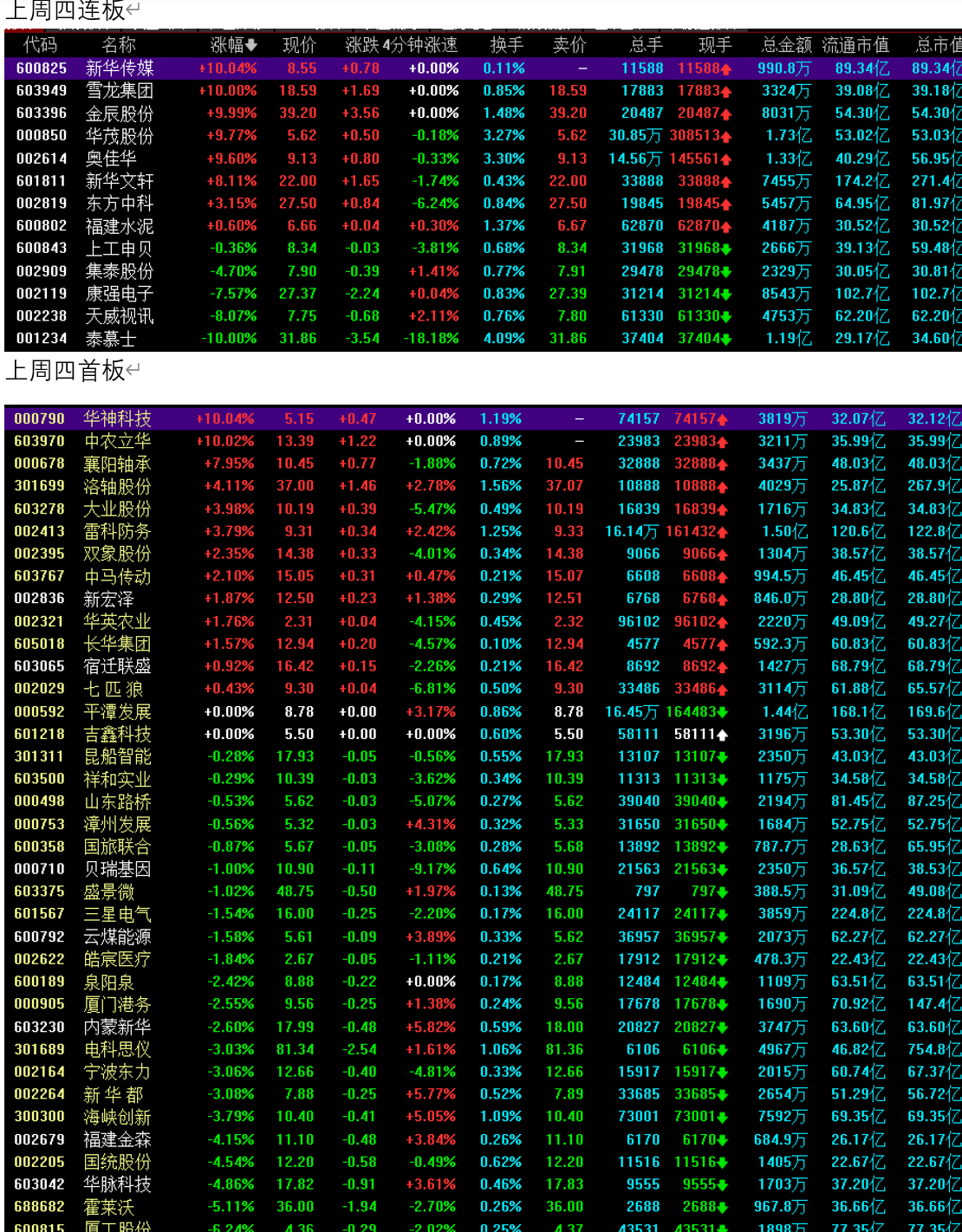Select 平潭发展 in the list
The height and width of the screenshot is (1232, 962).
[117, 711]
